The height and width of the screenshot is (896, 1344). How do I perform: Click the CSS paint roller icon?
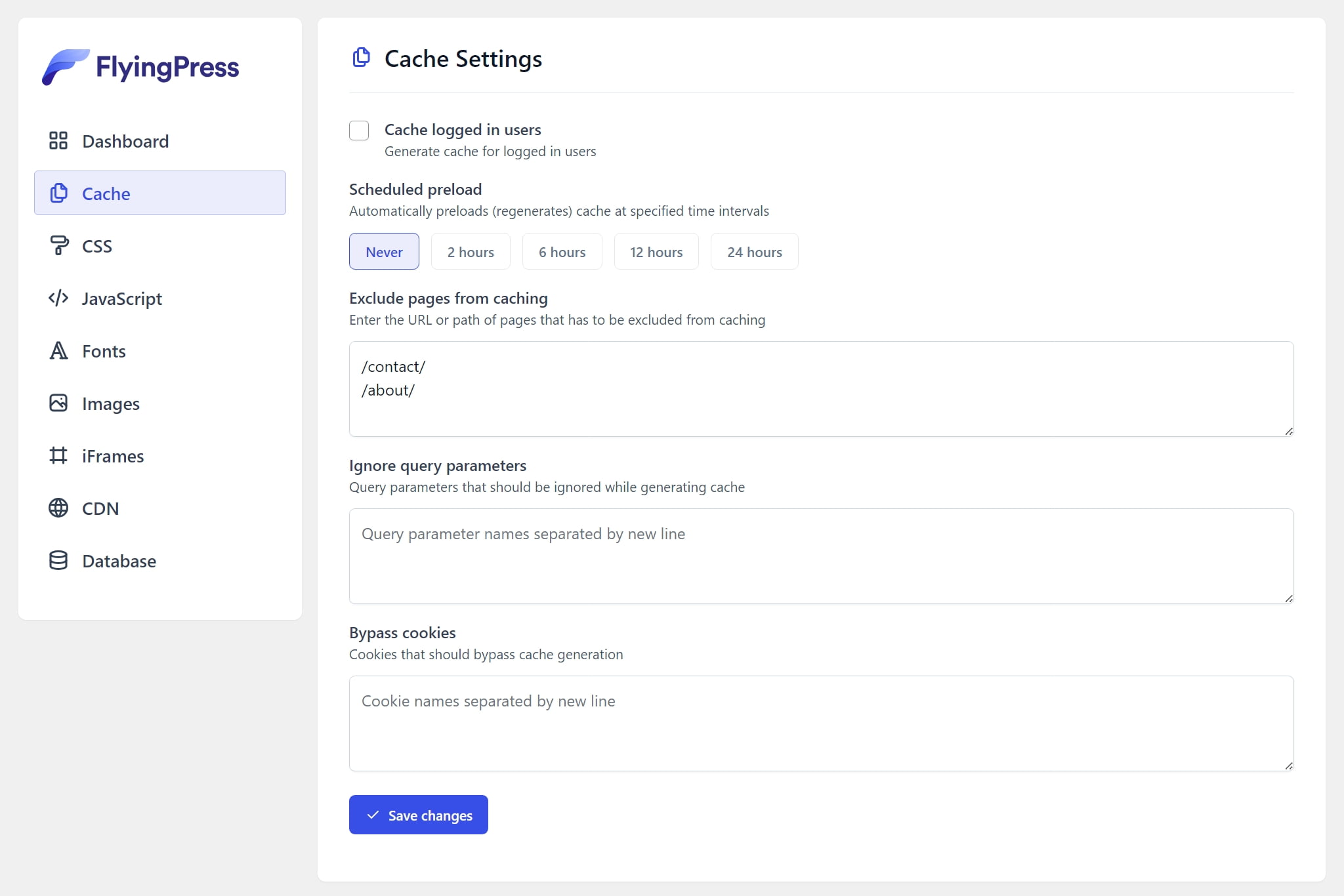point(58,245)
